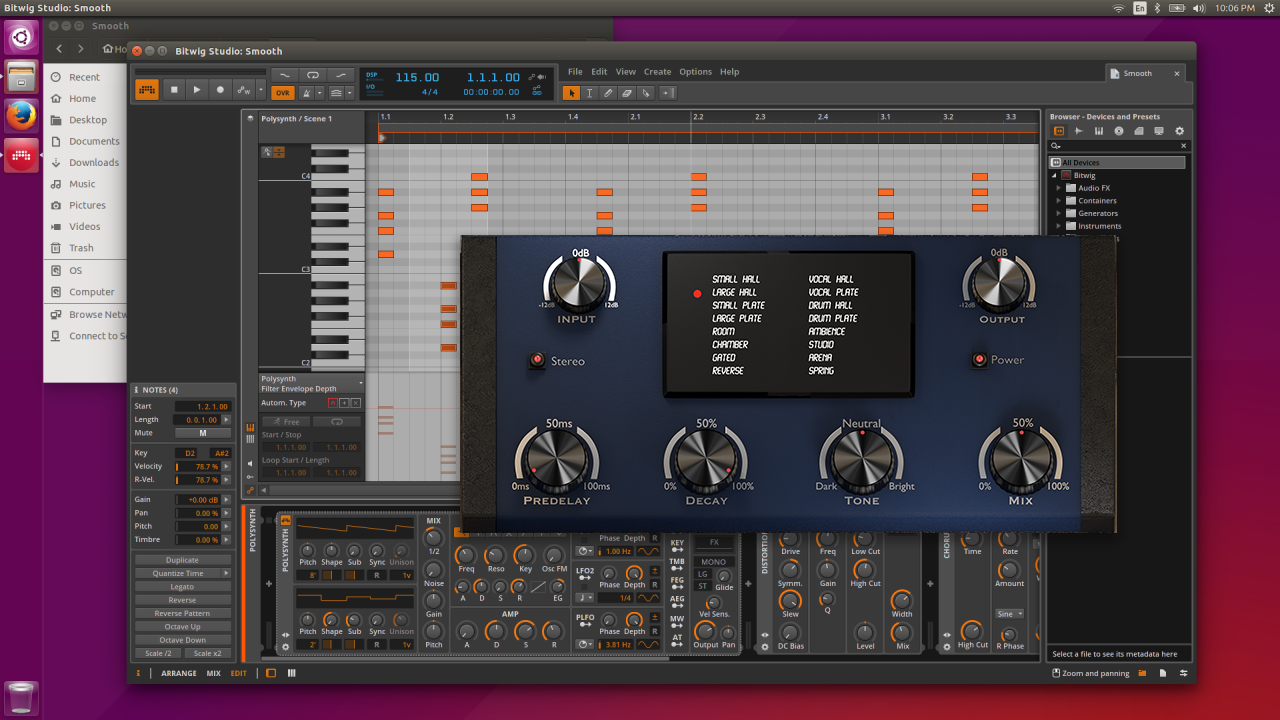Expand the Containers folder

coord(1059,200)
